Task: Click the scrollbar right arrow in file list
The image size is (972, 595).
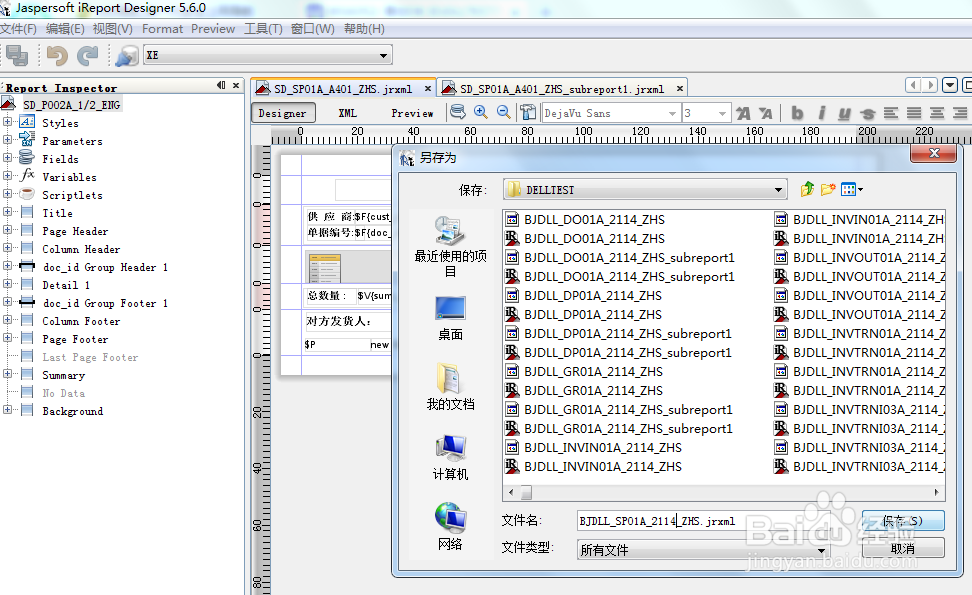Action: [936, 493]
